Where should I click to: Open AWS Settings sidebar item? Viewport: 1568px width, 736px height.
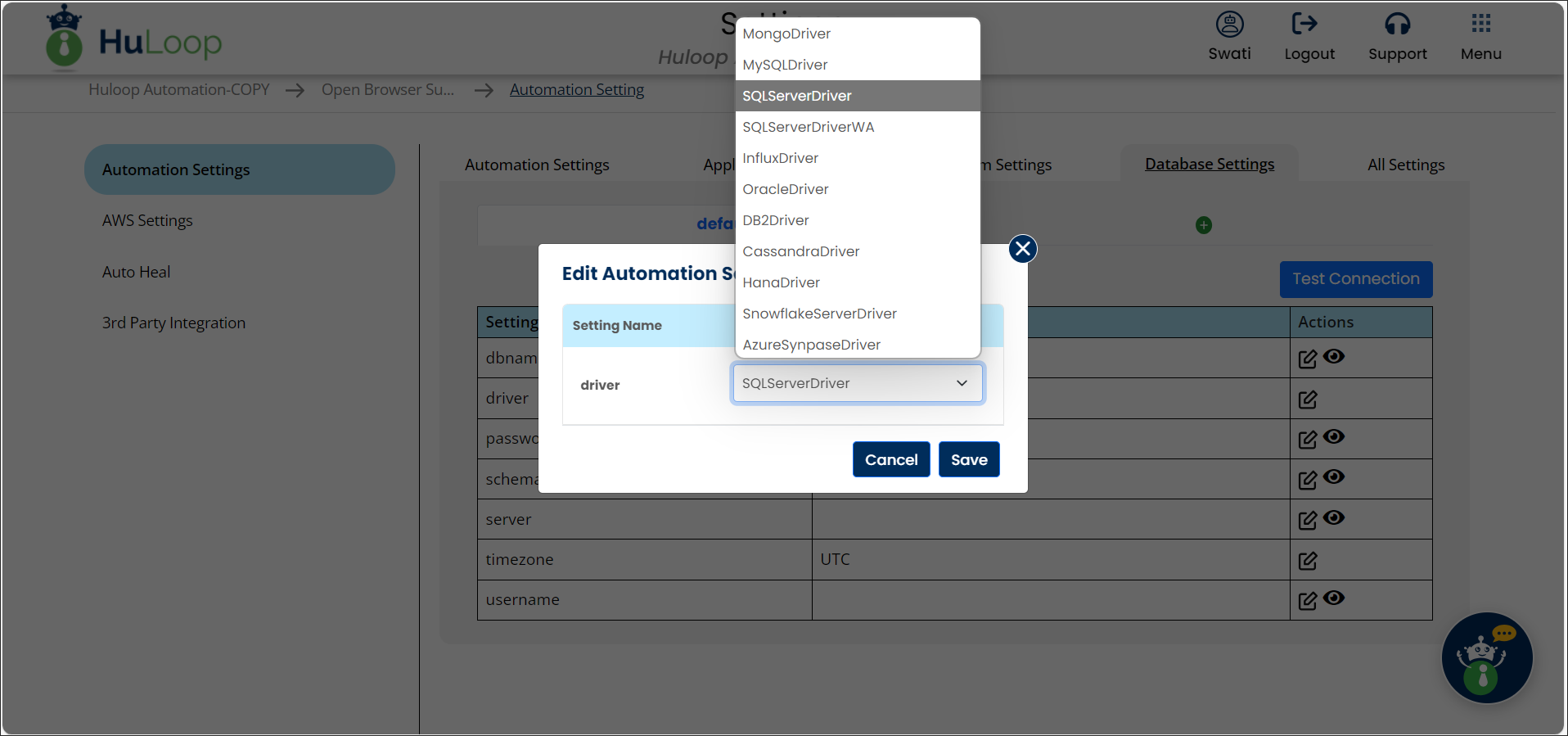[147, 221]
